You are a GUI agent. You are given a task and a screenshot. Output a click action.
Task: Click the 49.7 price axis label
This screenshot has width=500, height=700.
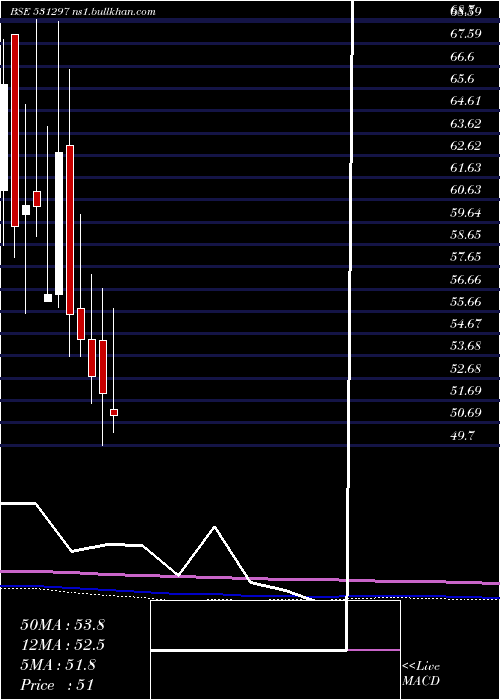click(x=462, y=435)
